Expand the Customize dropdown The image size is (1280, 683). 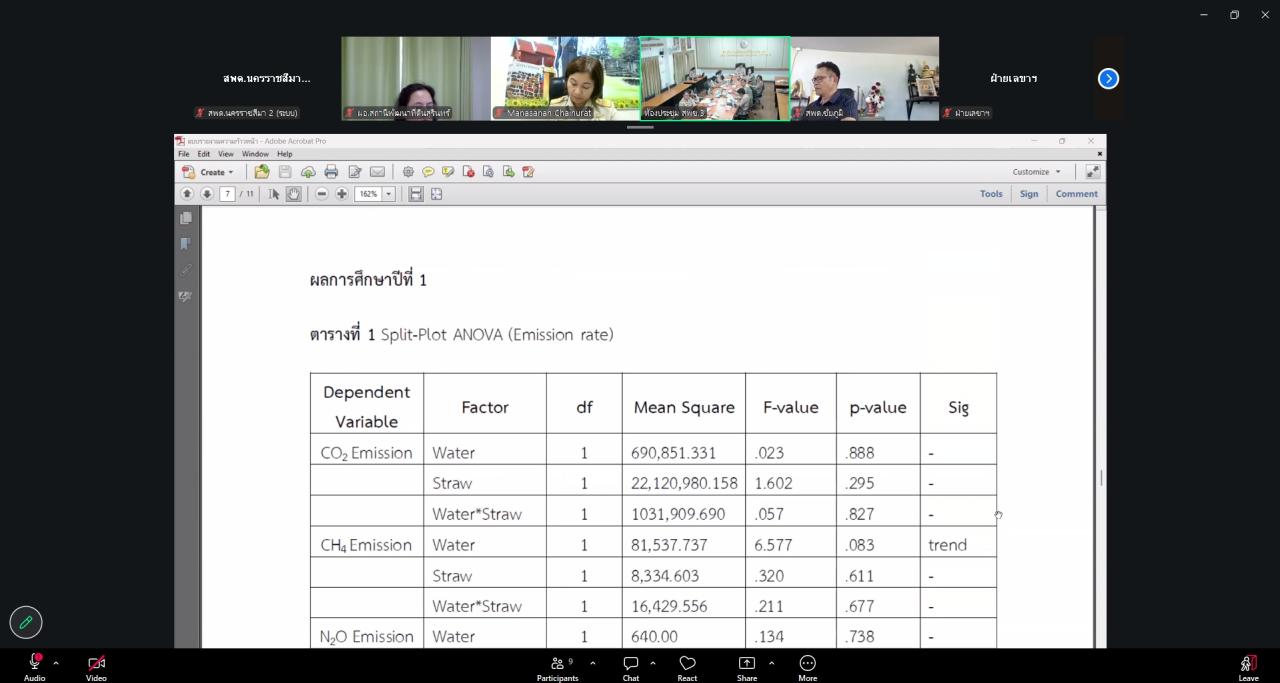click(1036, 172)
